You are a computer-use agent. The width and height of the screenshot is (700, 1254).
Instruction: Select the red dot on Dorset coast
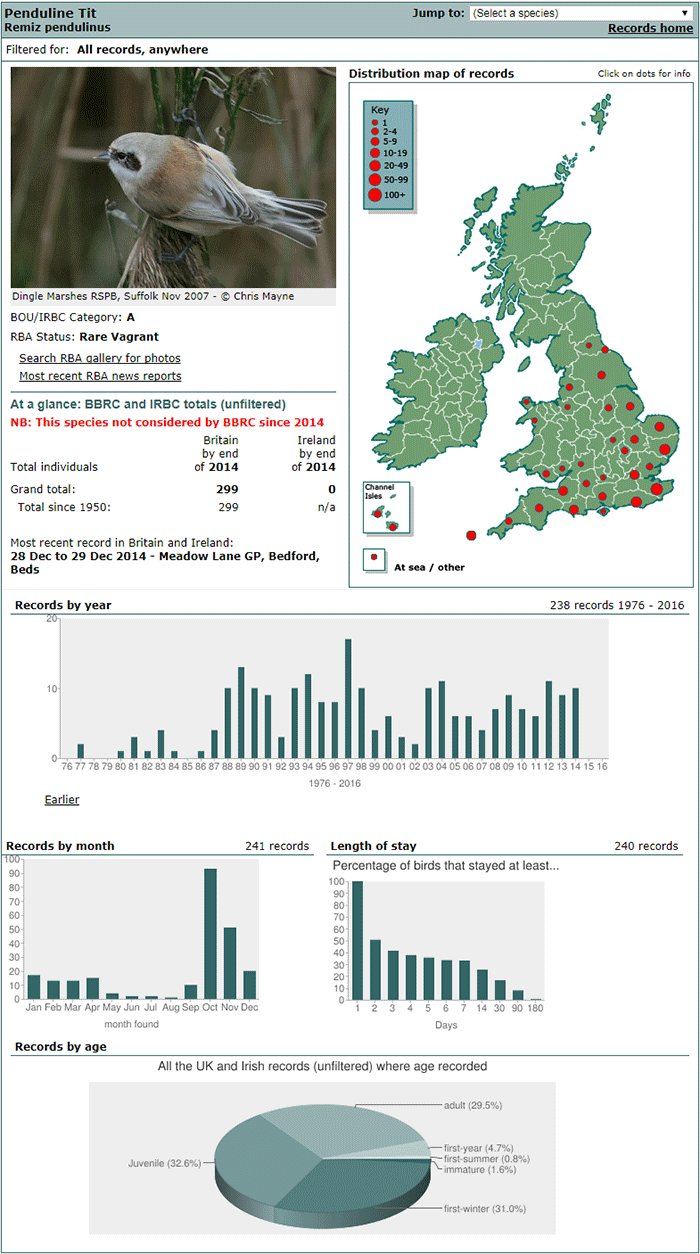pos(574,510)
